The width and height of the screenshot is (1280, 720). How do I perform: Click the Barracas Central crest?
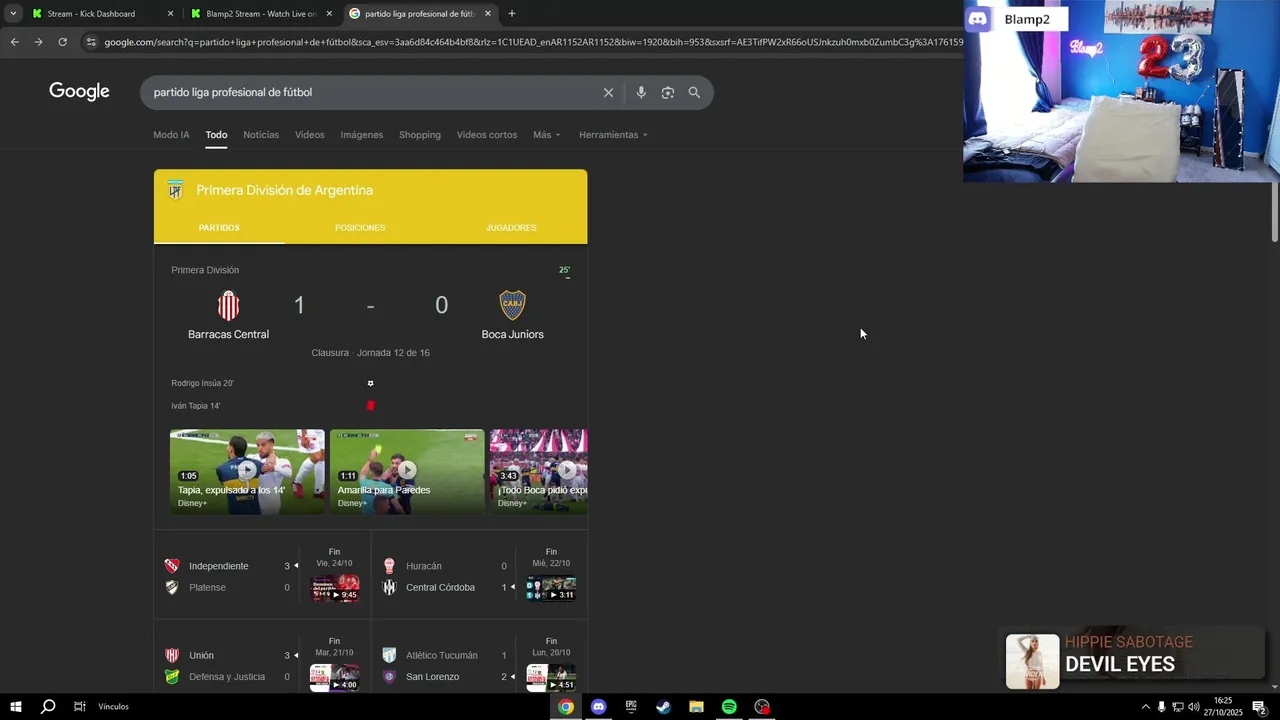pos(229,305)
